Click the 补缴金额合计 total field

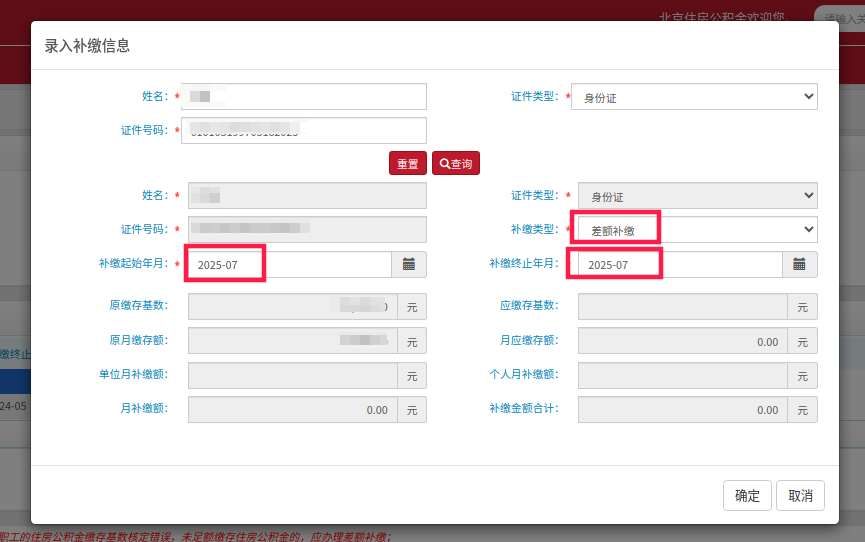(682, 409)
